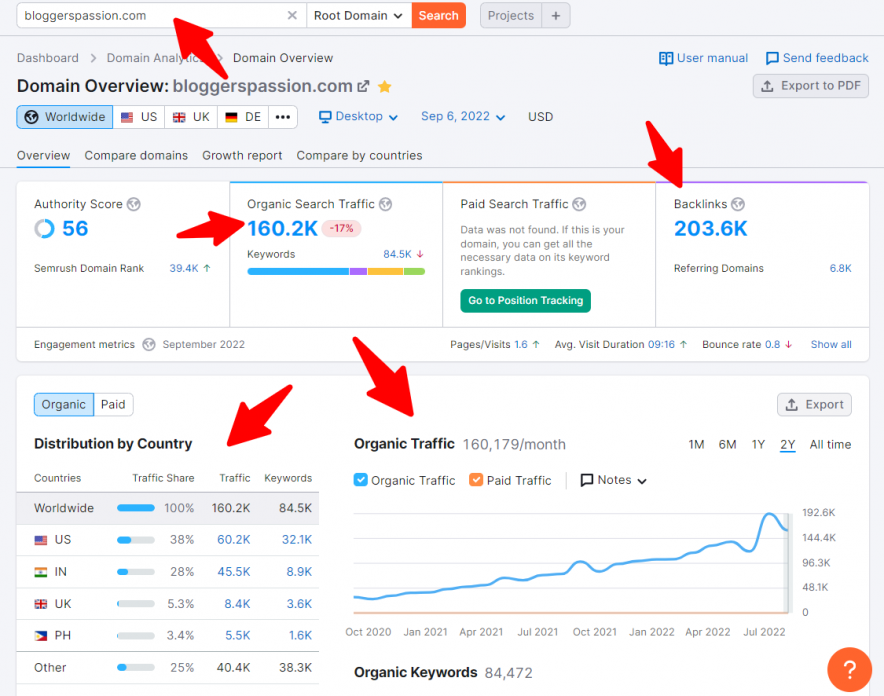This screenshot has width=884, height=696.
Task: Click the Backlinks globe icon
Action: tap(738, 204)
